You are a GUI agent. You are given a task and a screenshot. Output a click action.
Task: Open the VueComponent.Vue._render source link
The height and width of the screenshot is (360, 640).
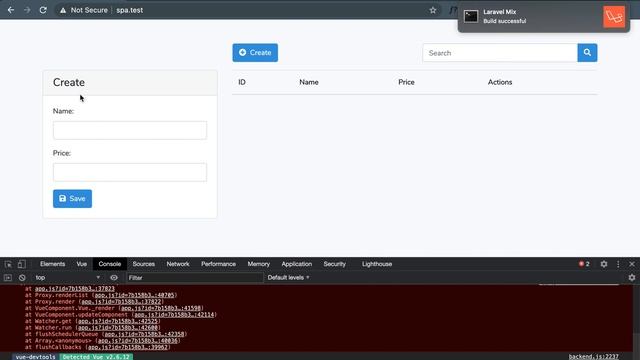161,308
